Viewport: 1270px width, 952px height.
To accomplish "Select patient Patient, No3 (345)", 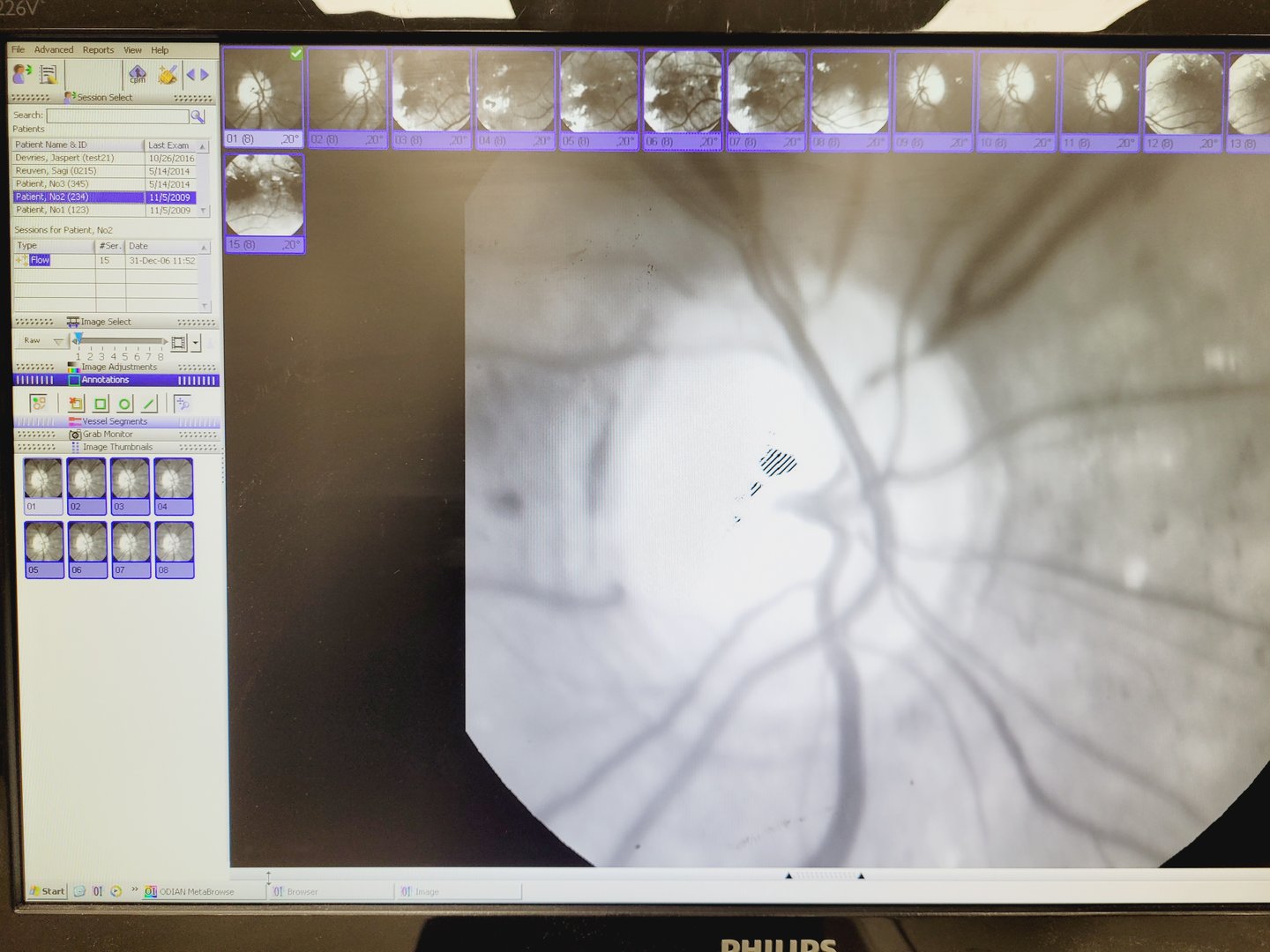I will tap(105, 184).
